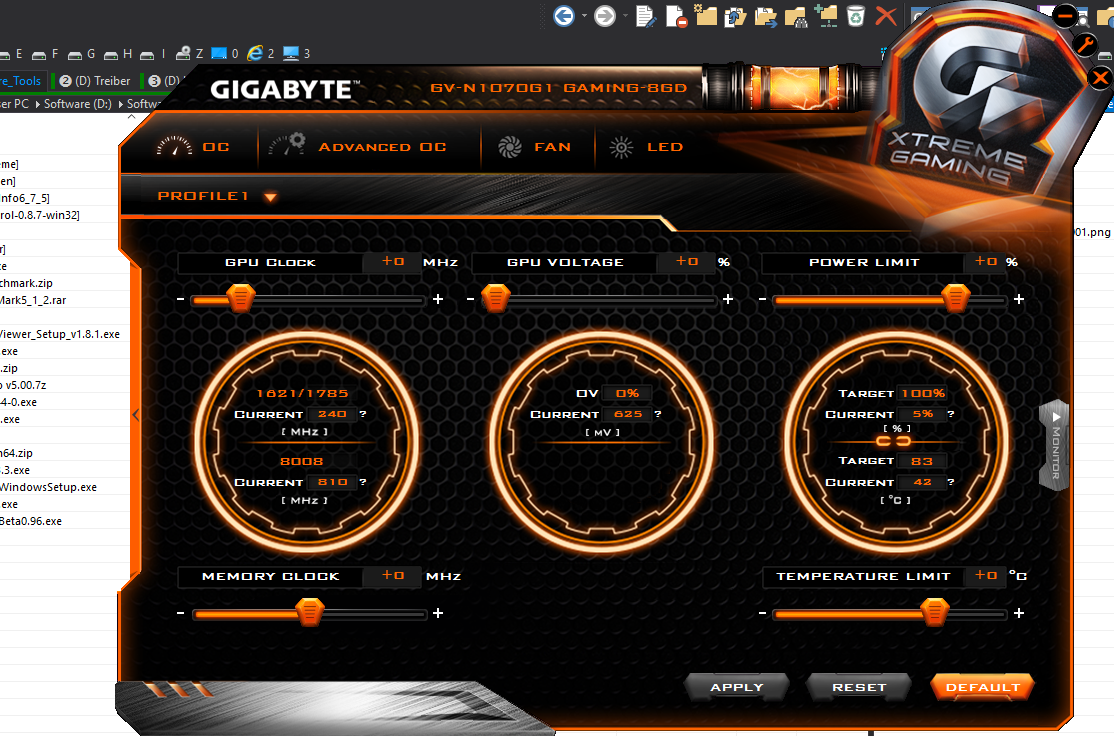Click the GPU Voltage offset value field

[686, 262]
